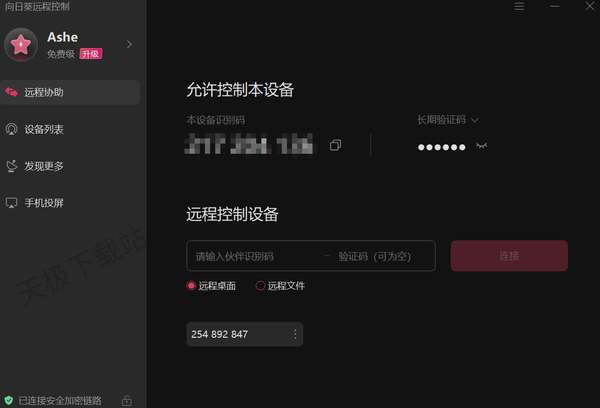Select recent device 254 892 847

pos(239,334)
